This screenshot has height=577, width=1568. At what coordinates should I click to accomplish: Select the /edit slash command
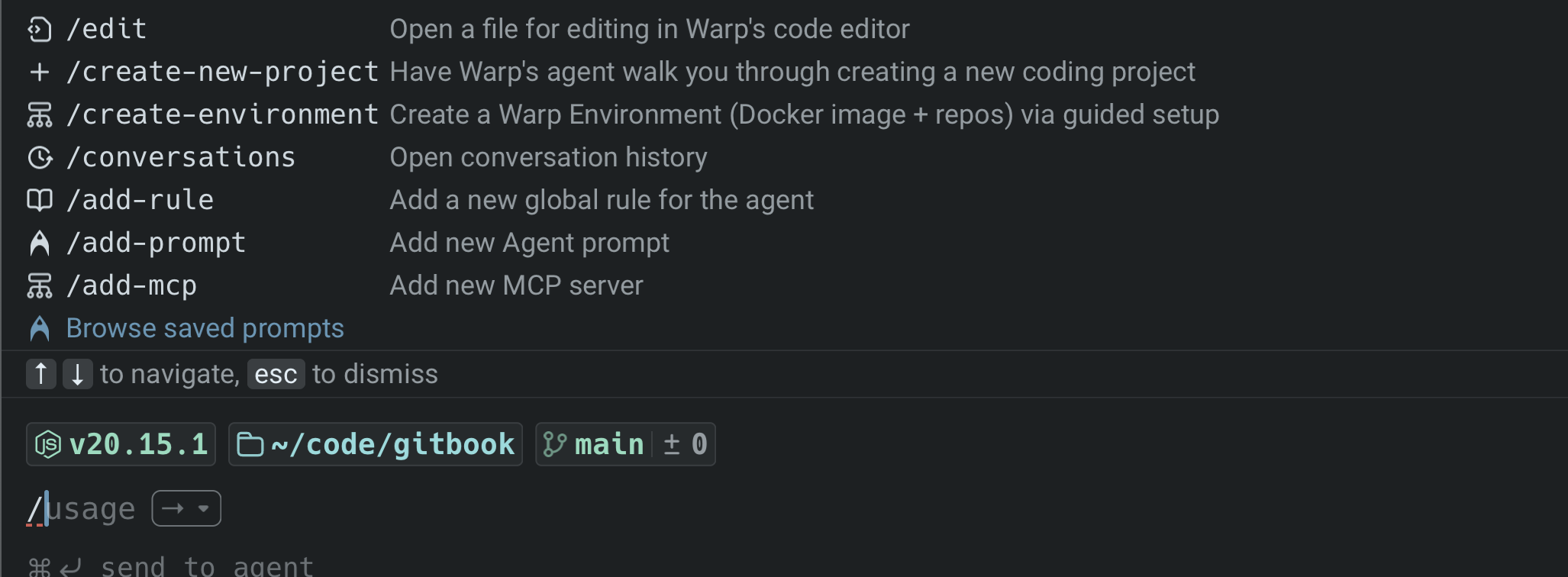107,29
